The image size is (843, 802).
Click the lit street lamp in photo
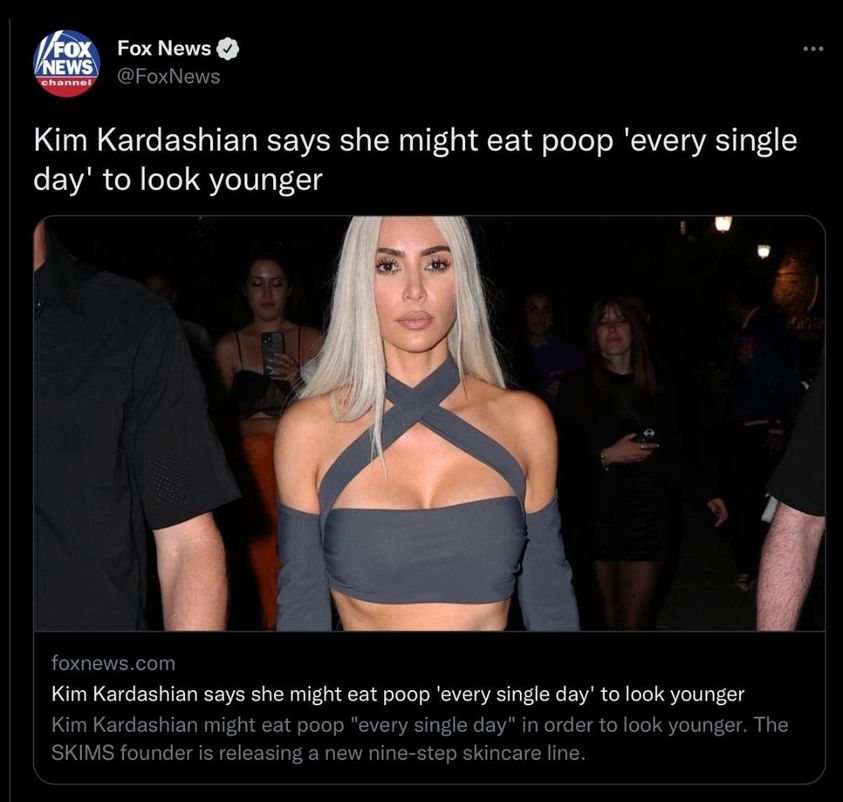point(723,223)
